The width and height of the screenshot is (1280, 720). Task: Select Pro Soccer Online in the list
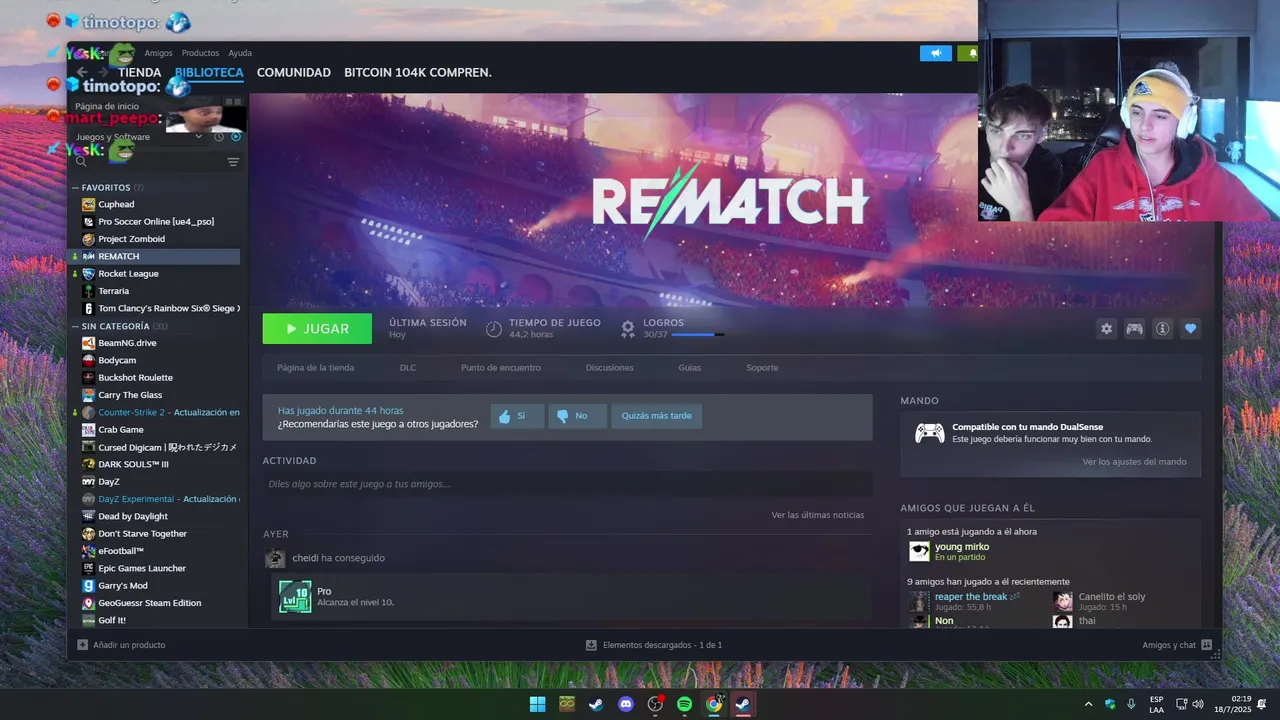point(155,222)
